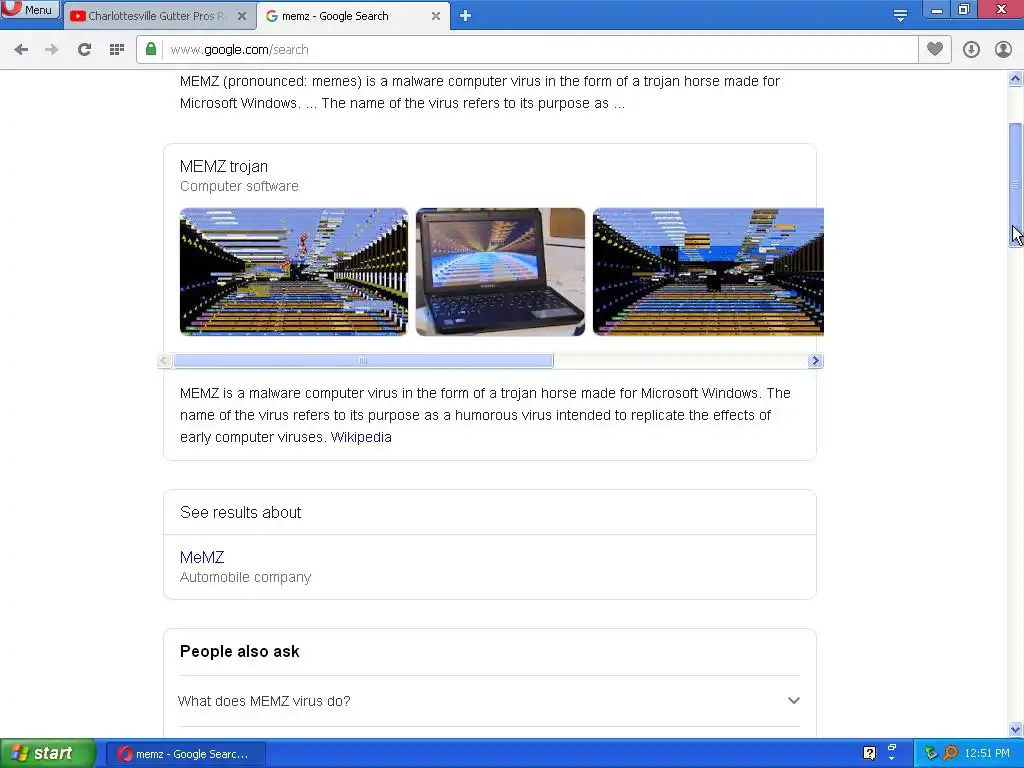This screenshot has width=1024, height=768.
Task: Open a new tab with plus button
Action: pyautogui.click(x=465, y=16)
